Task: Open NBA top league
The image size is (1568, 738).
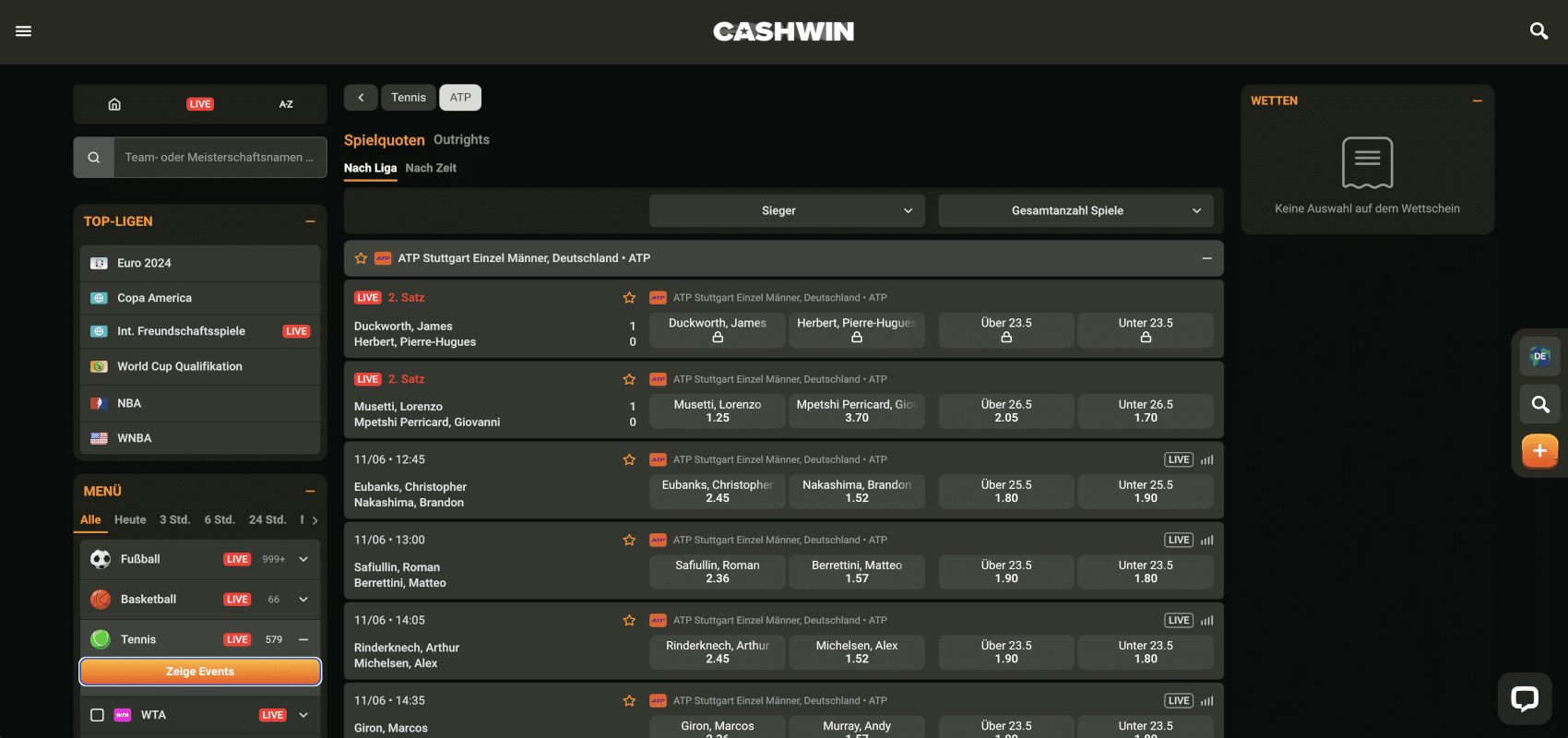Action: (200, 403)
